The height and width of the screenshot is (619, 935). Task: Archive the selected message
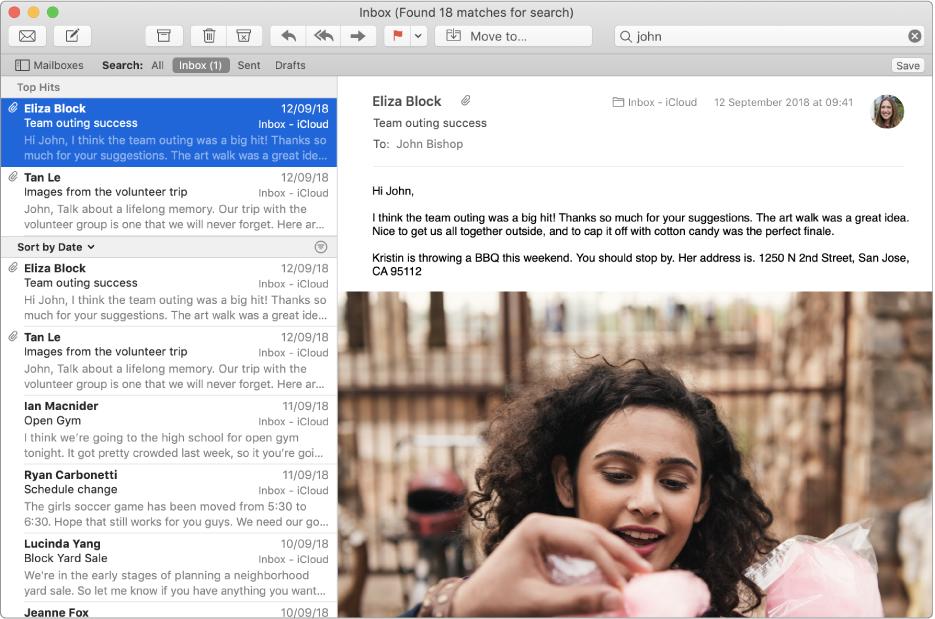pos(164,35)
